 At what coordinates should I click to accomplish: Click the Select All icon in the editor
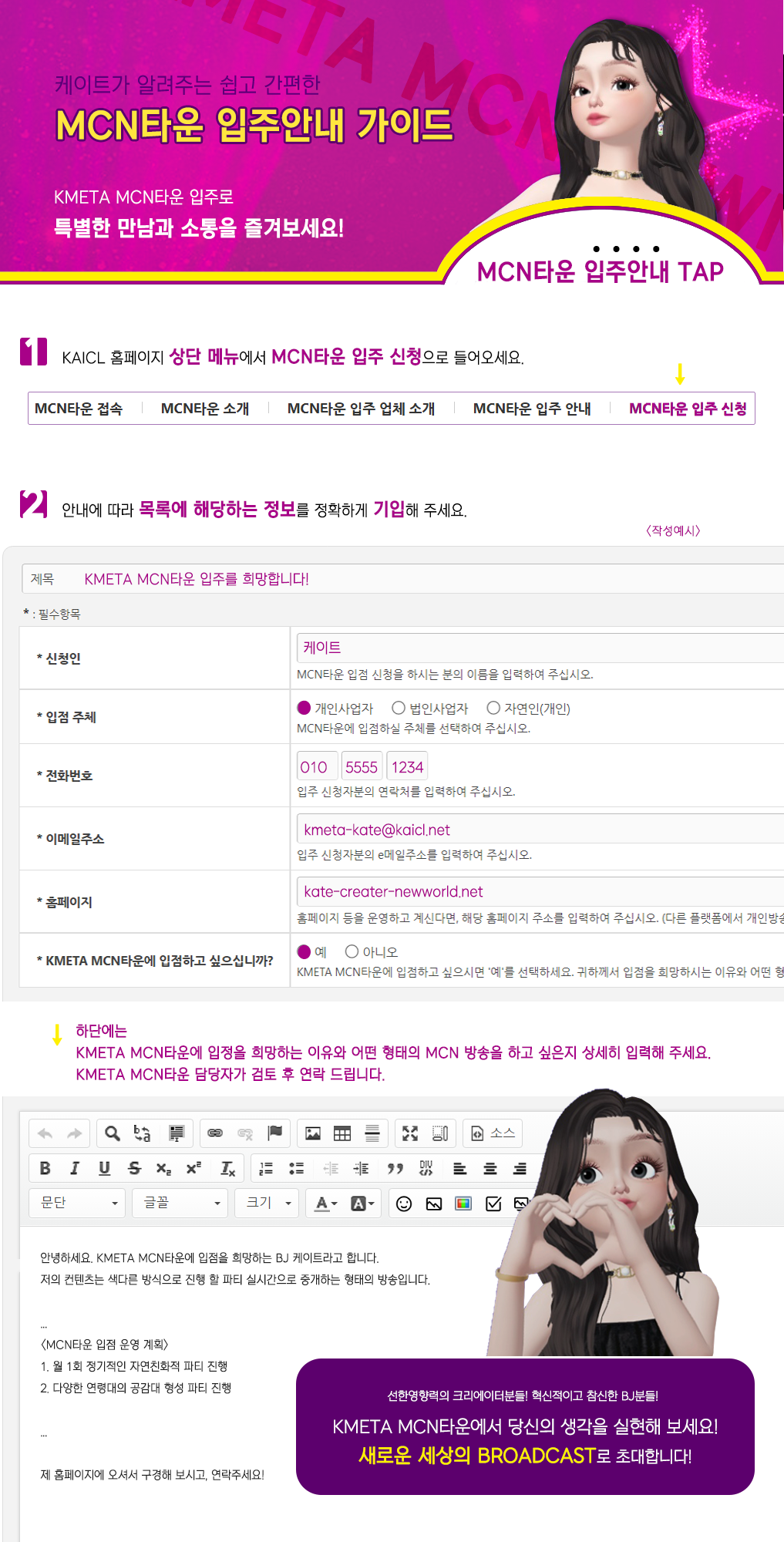pos(177,1133)
